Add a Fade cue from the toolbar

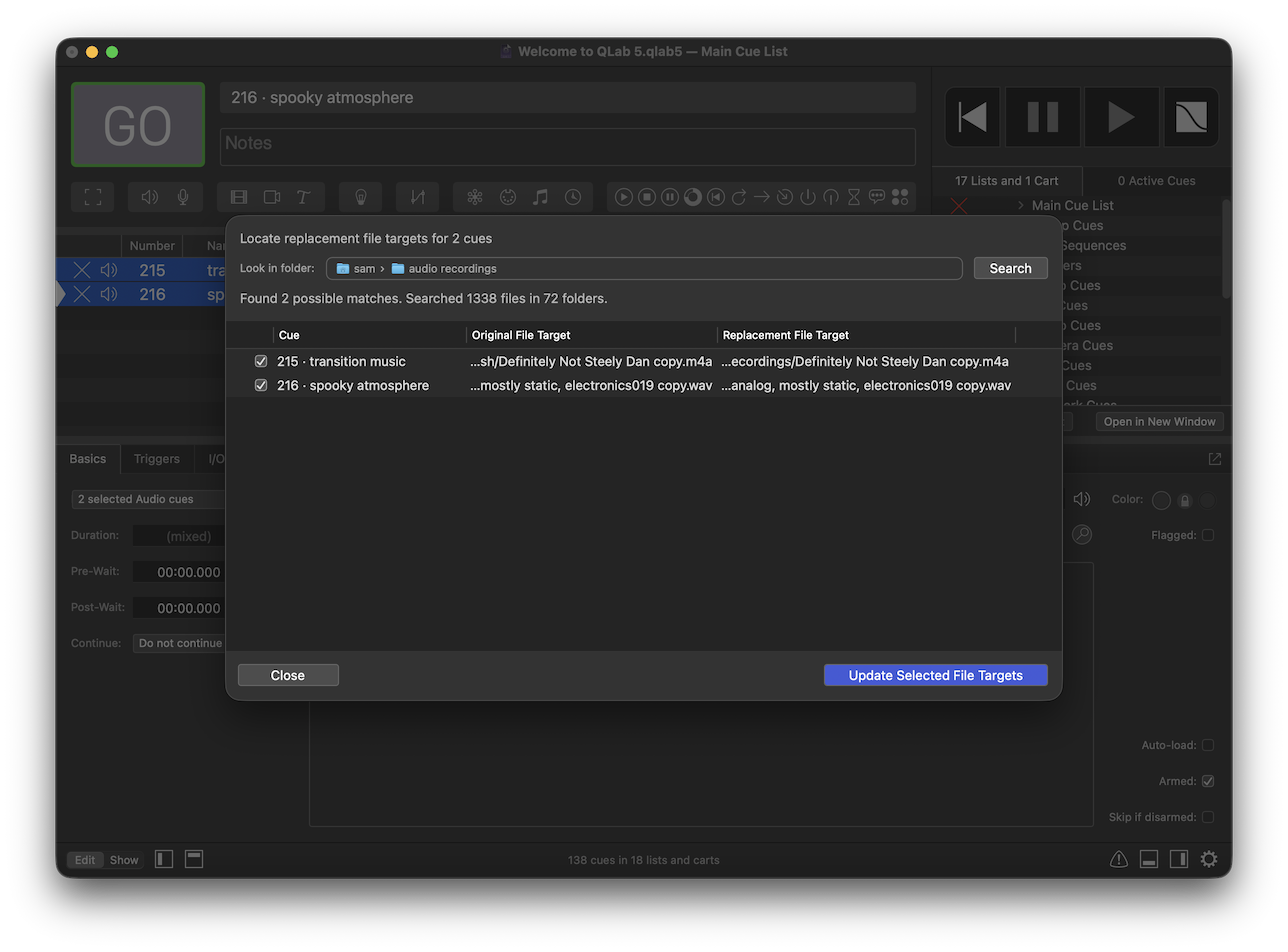tap(417, 197)
